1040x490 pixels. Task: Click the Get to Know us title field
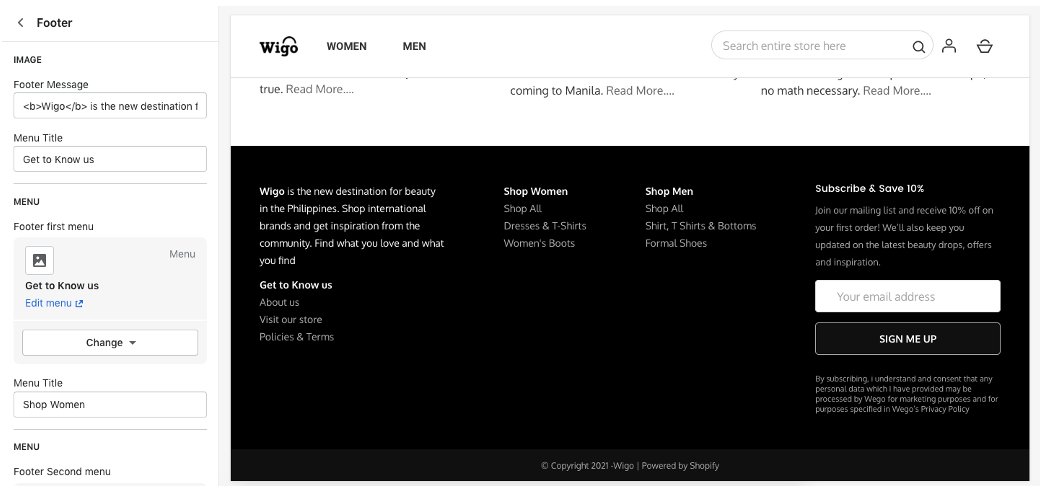coord(110,159)
